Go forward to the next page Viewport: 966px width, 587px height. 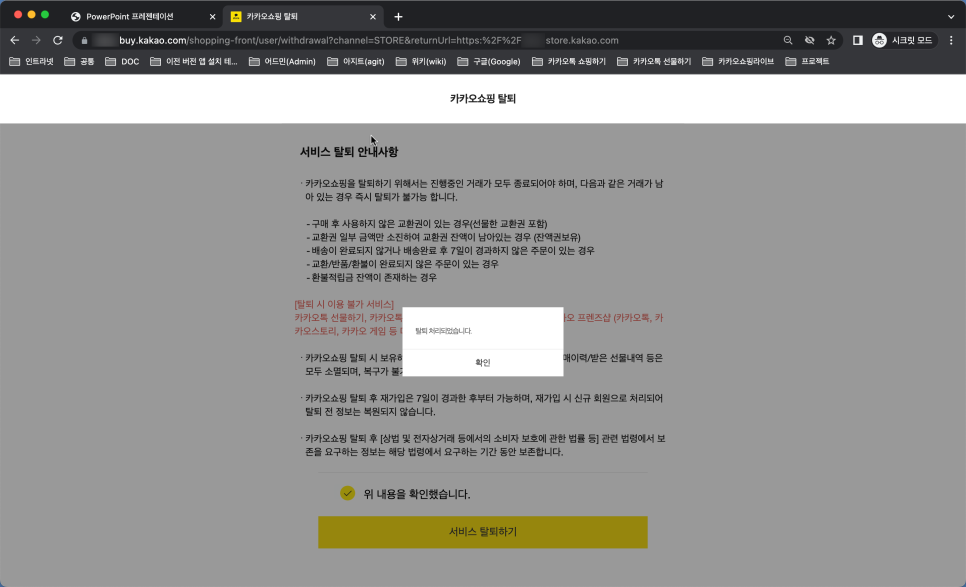(36, 40)
